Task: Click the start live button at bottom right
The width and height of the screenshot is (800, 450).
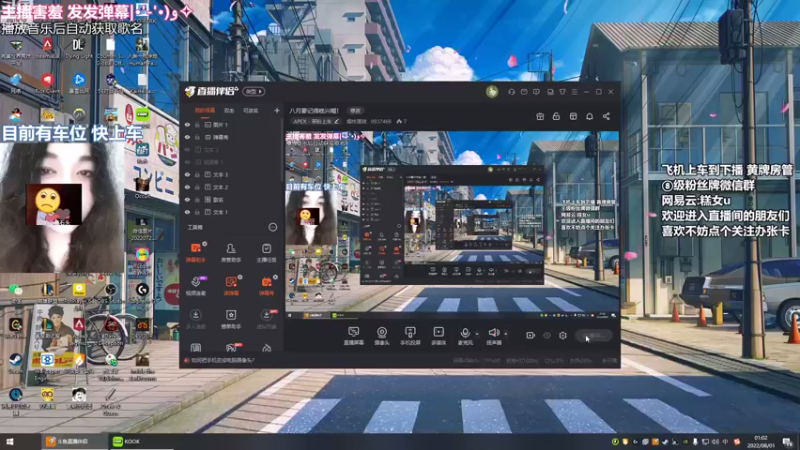Action: pos(593,335)
